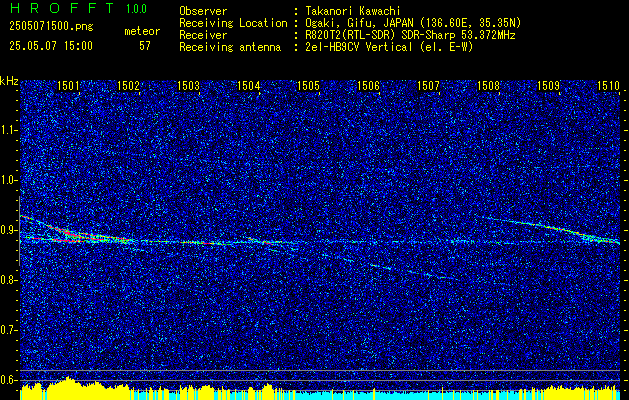
Task: Click the 1508 time marker
Action: (x=489, y=86)
